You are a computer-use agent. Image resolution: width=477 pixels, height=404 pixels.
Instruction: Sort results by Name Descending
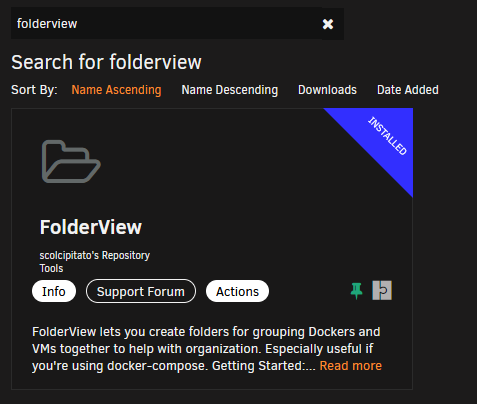[230, 90]
